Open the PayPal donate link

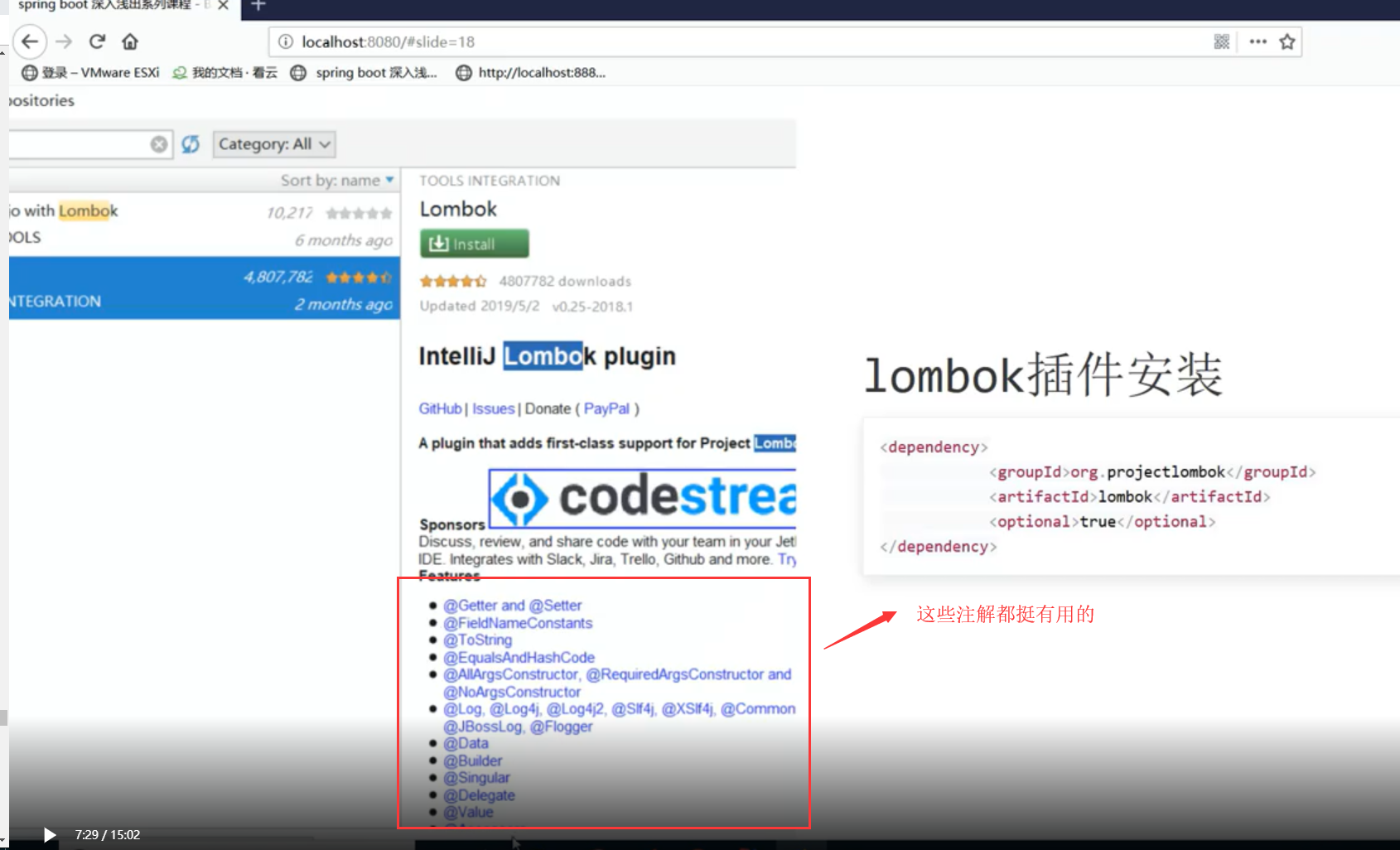coord(606,408)
